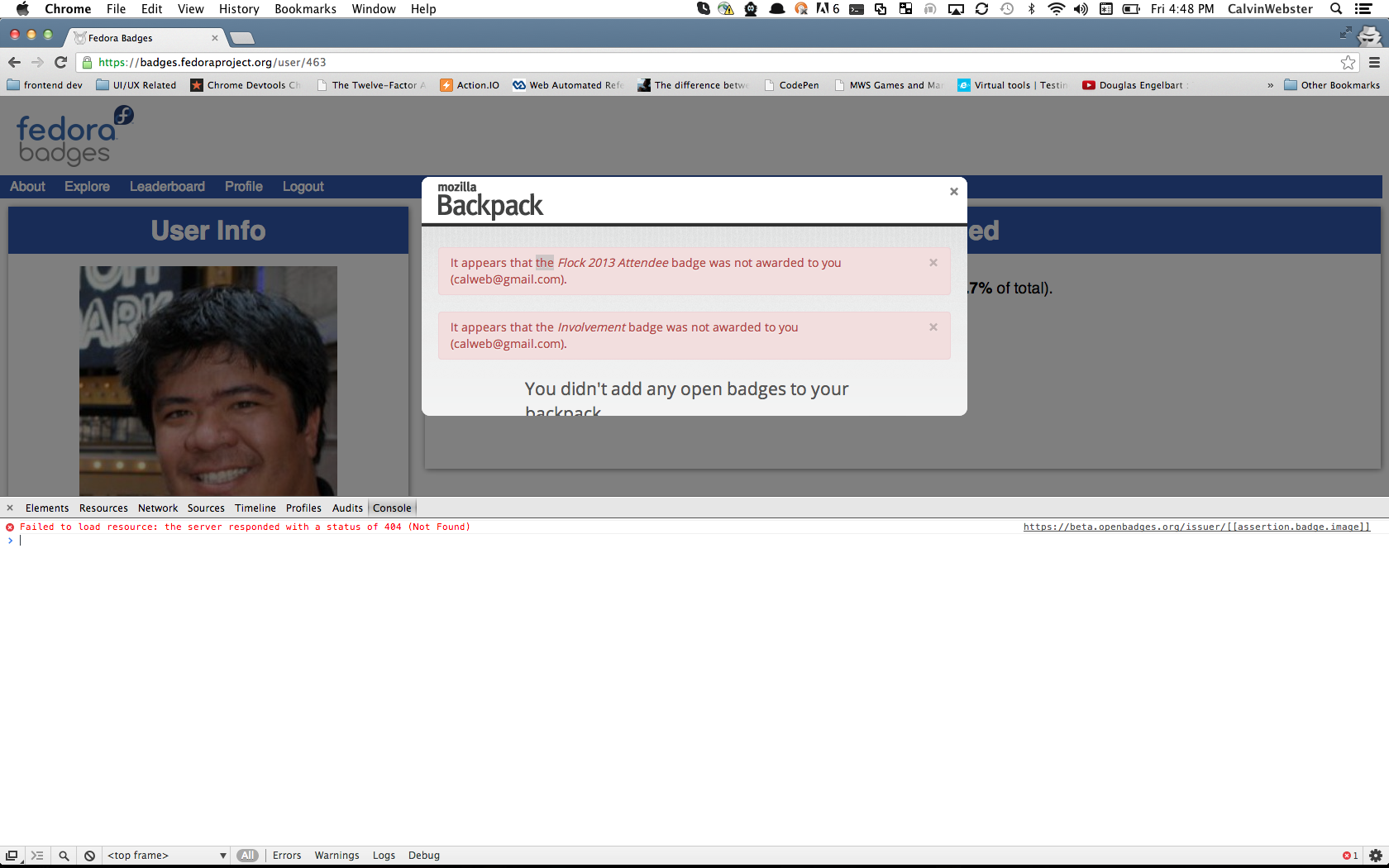Open the About page link
This screenshot has height=868, width=1389.
(x=27, y=187)
